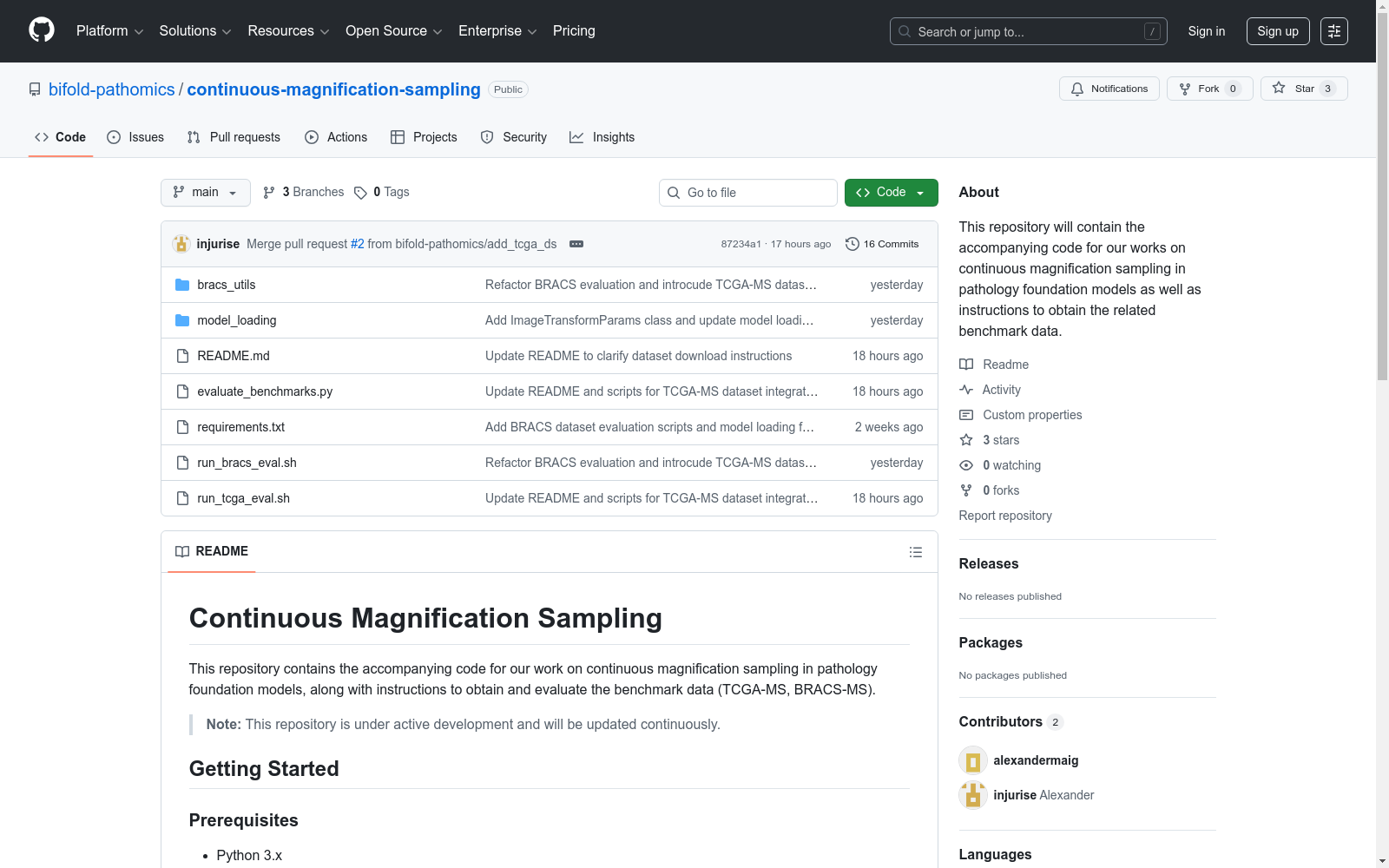This screenshot has height=868, width=1389.
Task: Click the Custom properties note icon
Action: pos(966,415)
